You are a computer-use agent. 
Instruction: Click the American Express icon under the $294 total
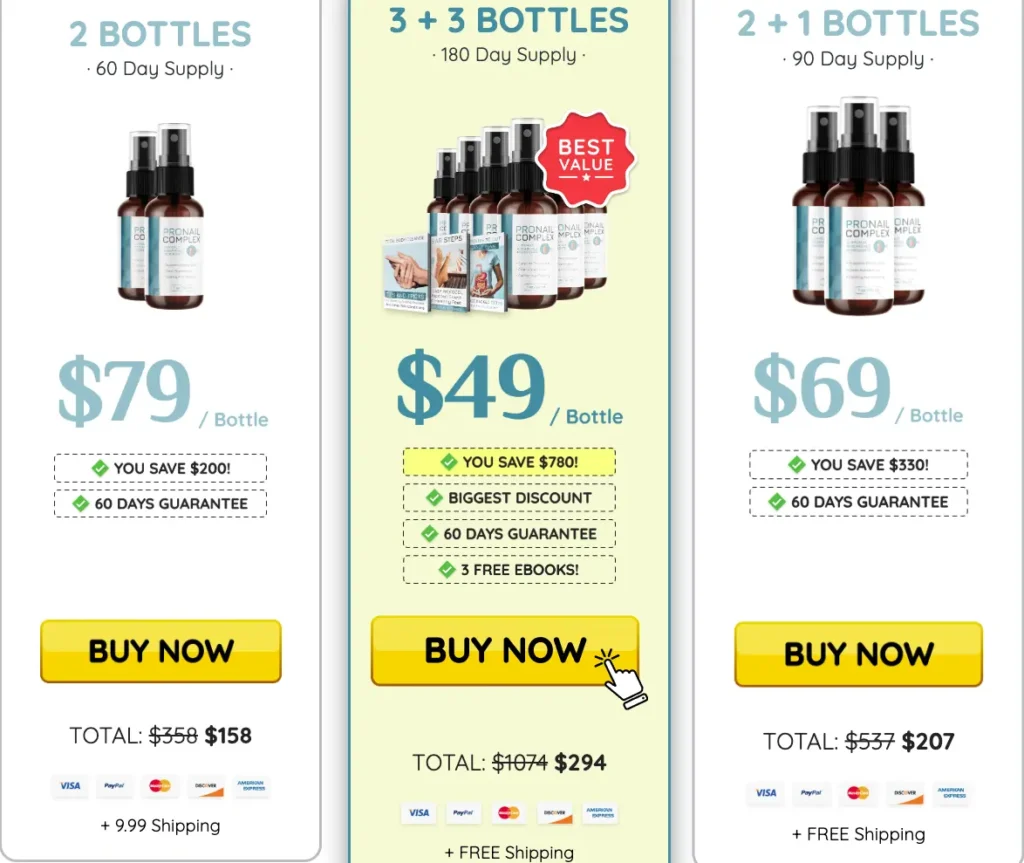tap(599, 813)
